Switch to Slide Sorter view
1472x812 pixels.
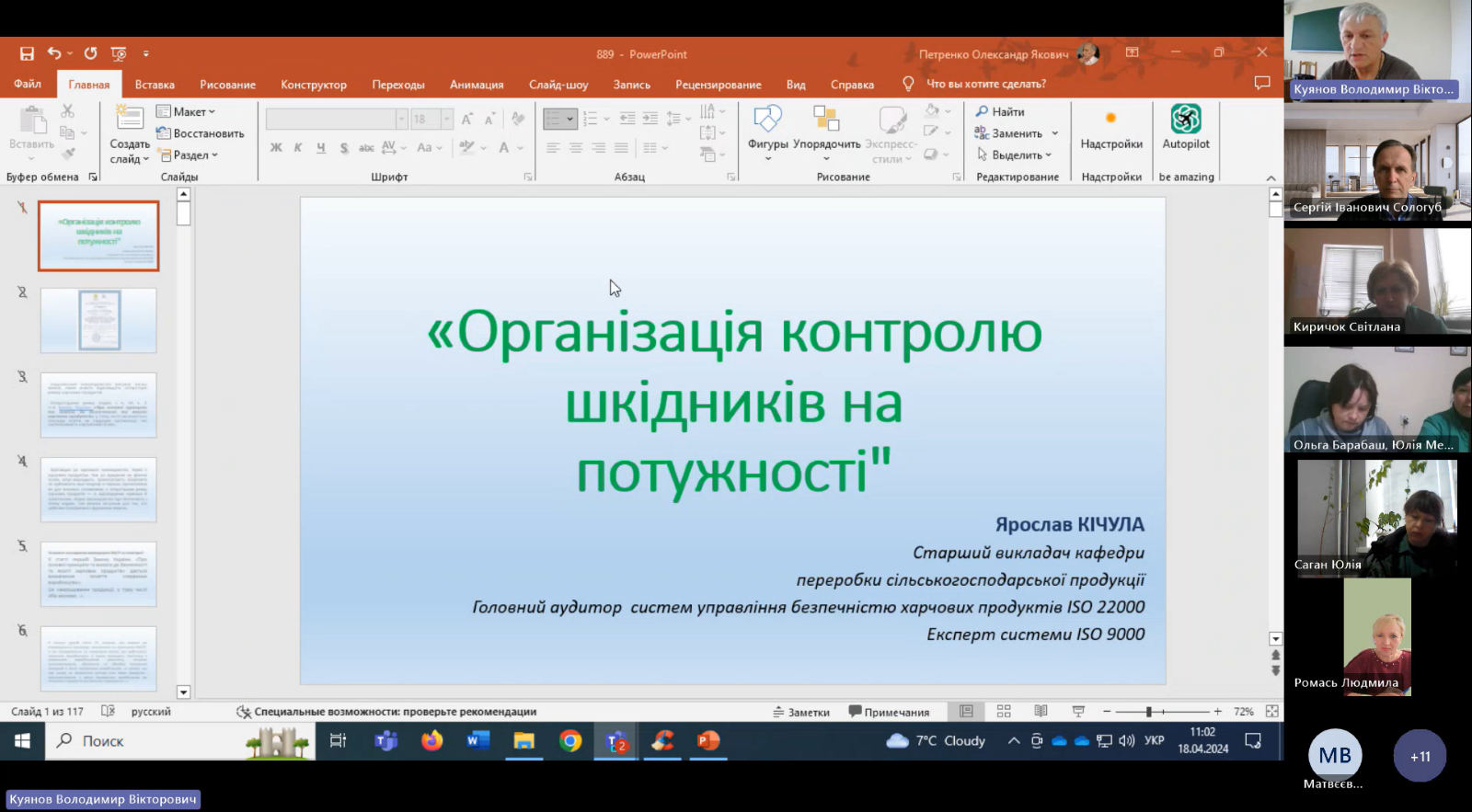pos(1004,712)
